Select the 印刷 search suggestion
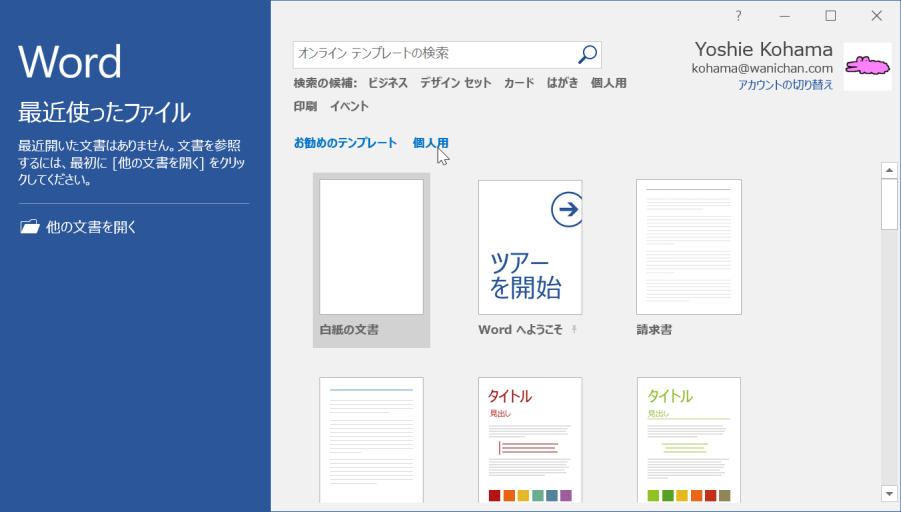The width and height of the screenshot is (901, 512). [305, 106]
